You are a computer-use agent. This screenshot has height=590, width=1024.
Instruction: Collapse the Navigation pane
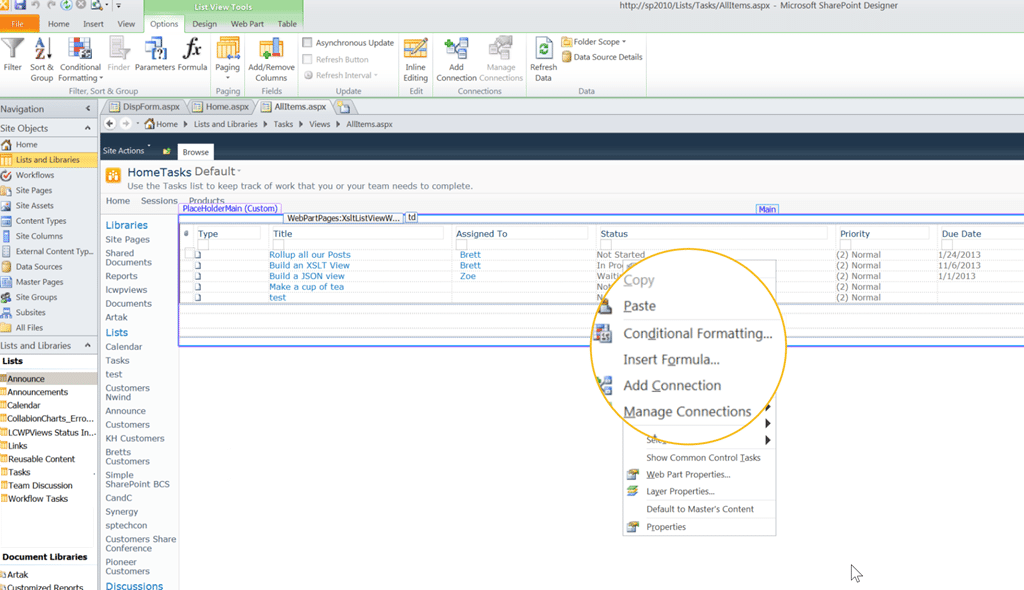pos(88,108)
